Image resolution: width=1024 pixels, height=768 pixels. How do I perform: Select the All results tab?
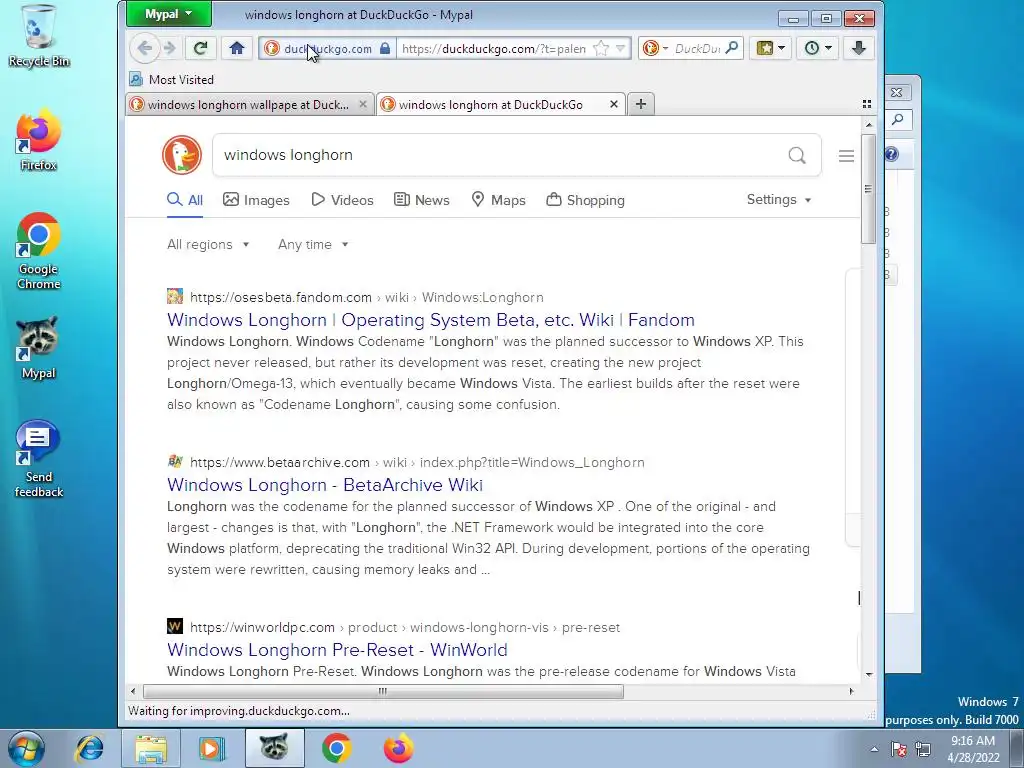click(185, 200)
